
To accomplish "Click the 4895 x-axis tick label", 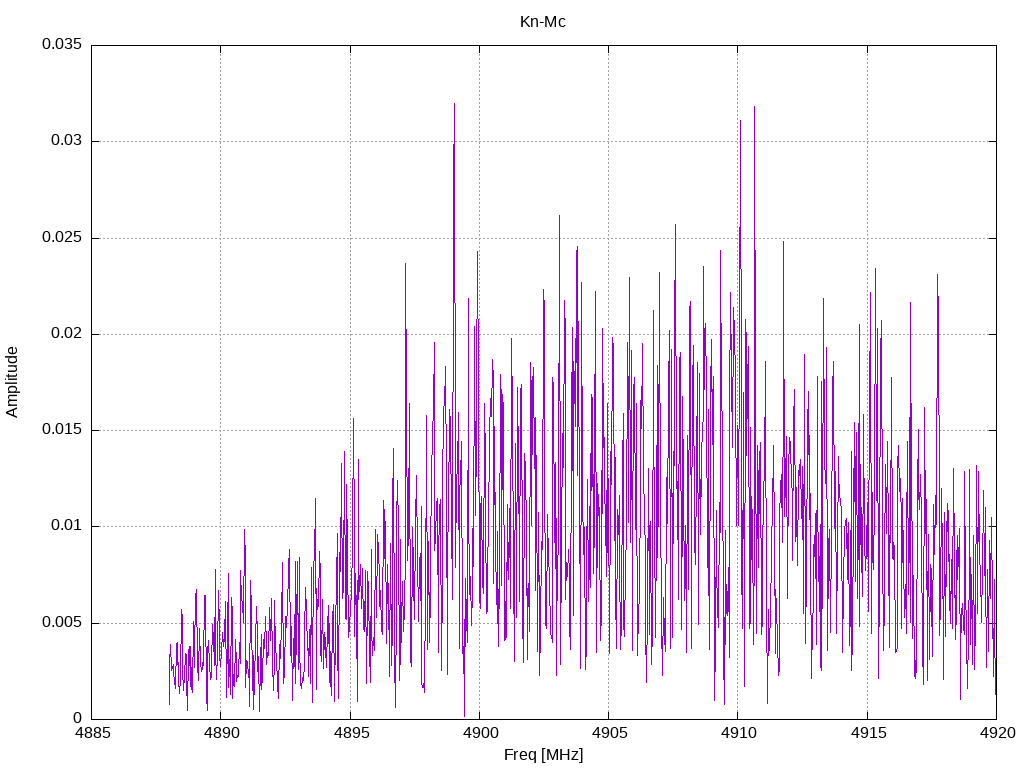I will coord(351,733).
